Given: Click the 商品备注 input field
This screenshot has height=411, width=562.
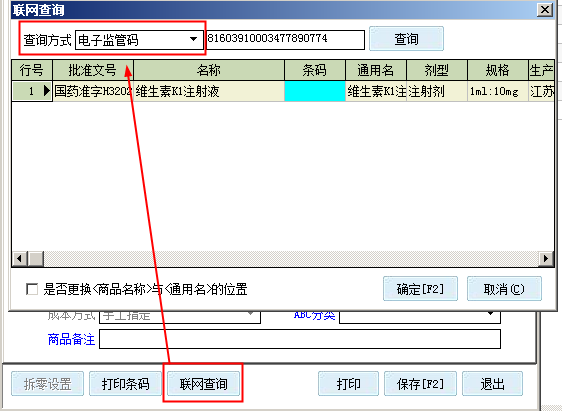Looking at the screenshot, I should click(x=300, y=339).
